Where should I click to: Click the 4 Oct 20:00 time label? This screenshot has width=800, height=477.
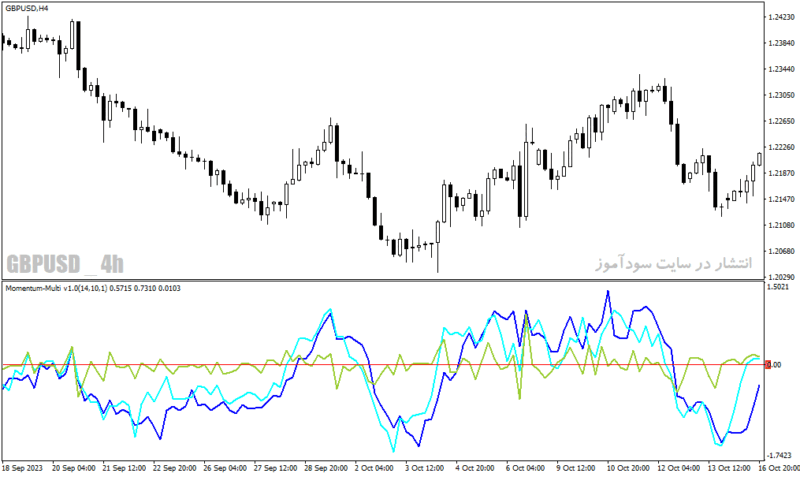click(x=474, y=468)
